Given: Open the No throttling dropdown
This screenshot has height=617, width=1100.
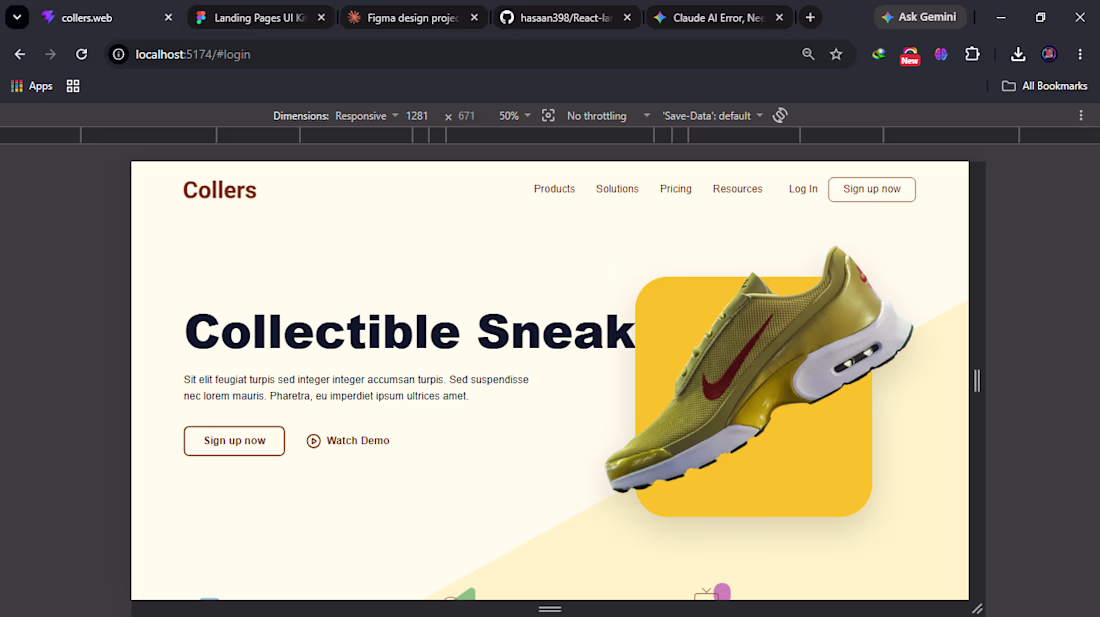Looking at the screenshot, I should coord(608,116).
